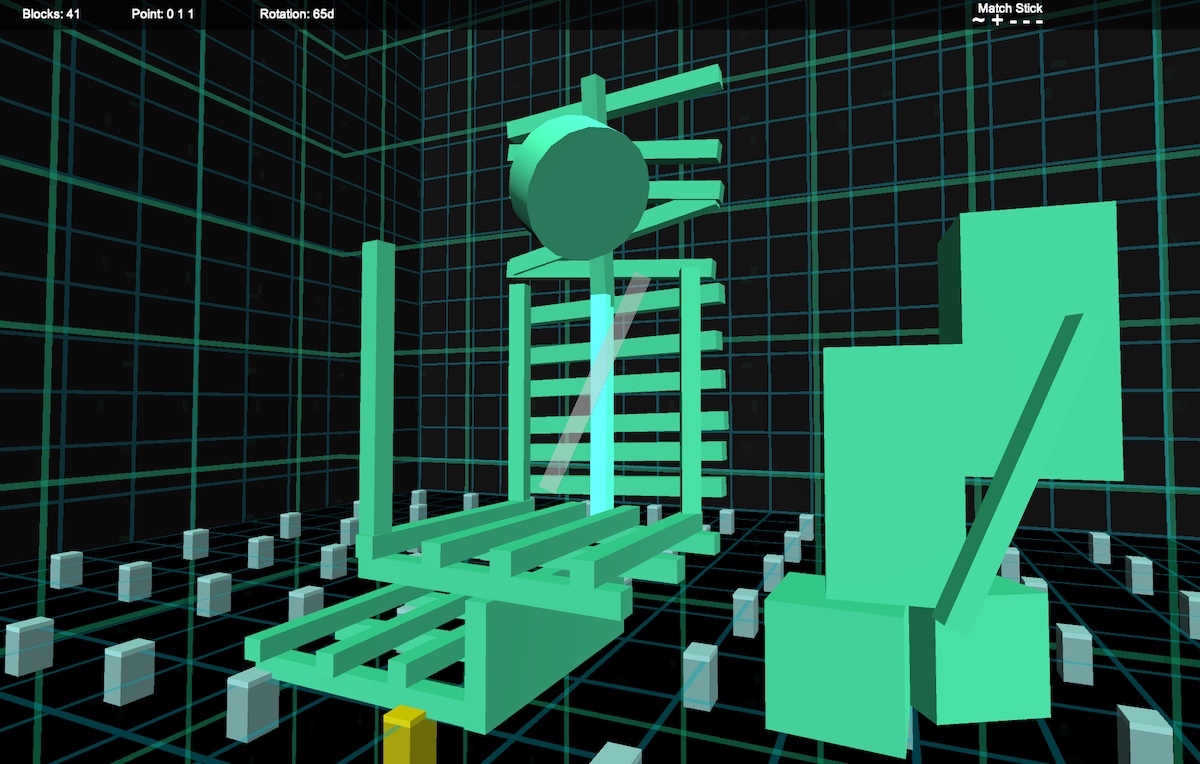Click the translucent ghost stick preview
This screenshot has width=1200, height=764.
tap(594, 382)
